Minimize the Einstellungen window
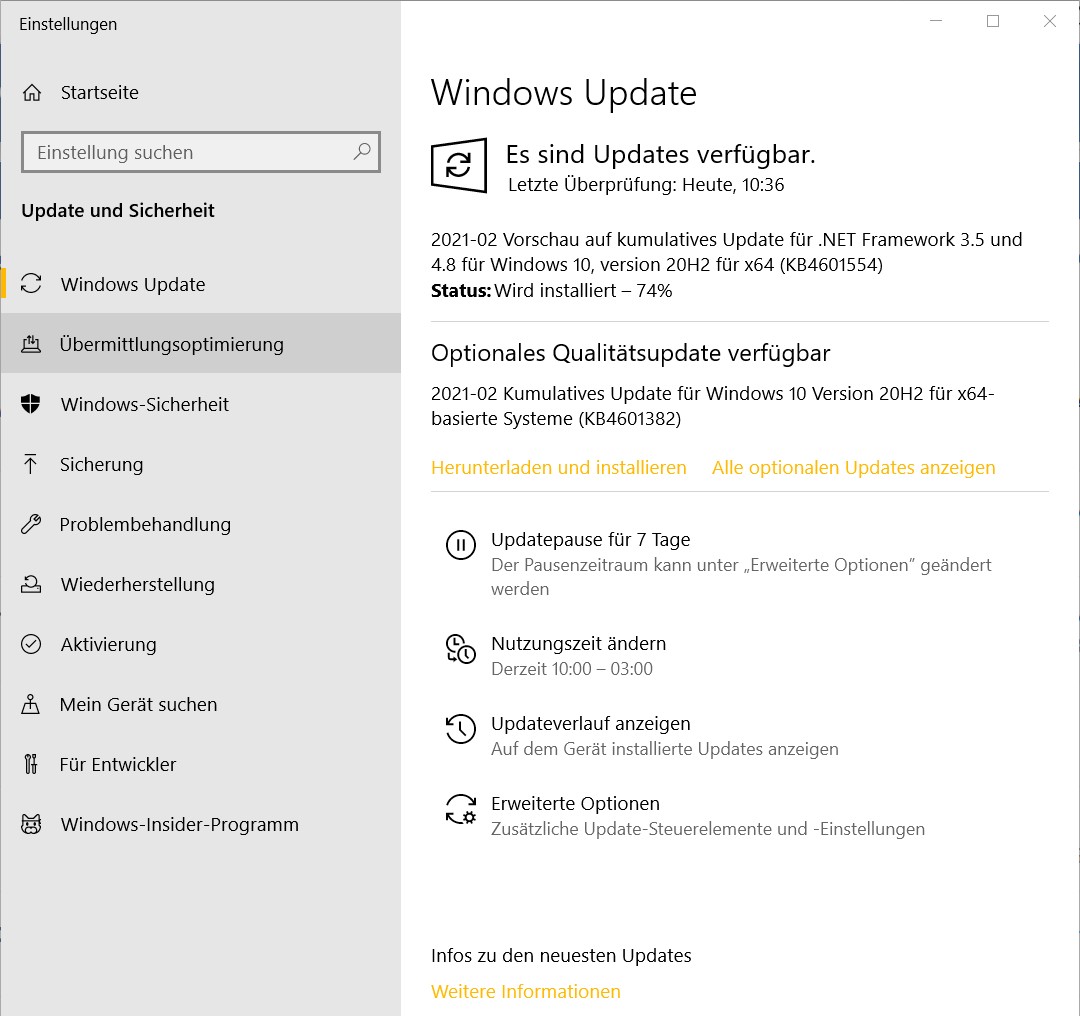Screen dimensions: 1080x1016 (935, 21)
